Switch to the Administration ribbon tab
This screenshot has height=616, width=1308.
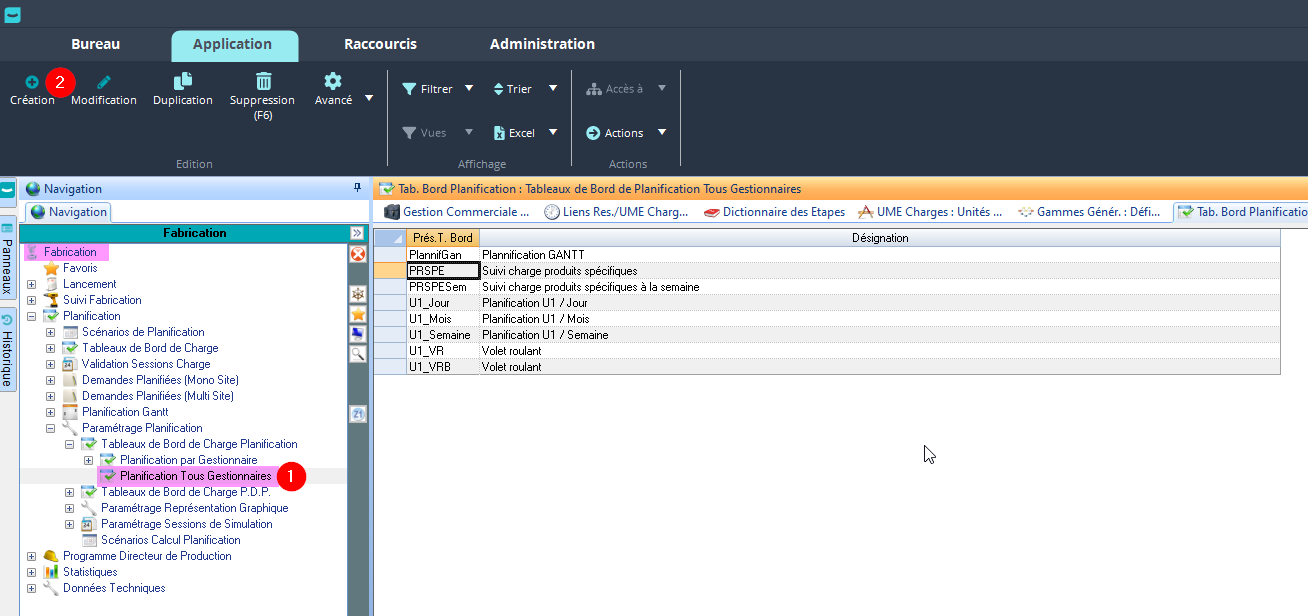click(x=542, y=44)
